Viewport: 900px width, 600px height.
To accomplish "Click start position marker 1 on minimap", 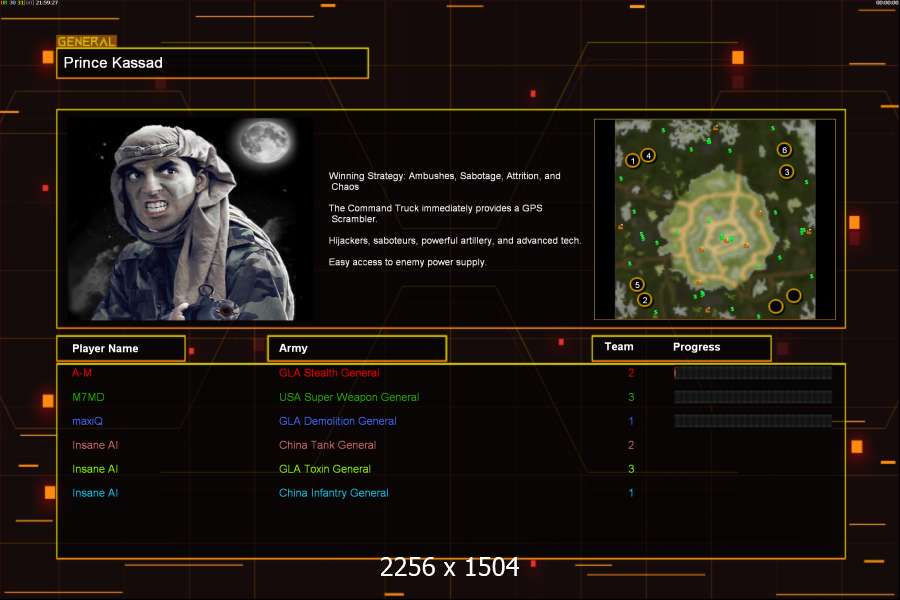I will tap(633, 161).
